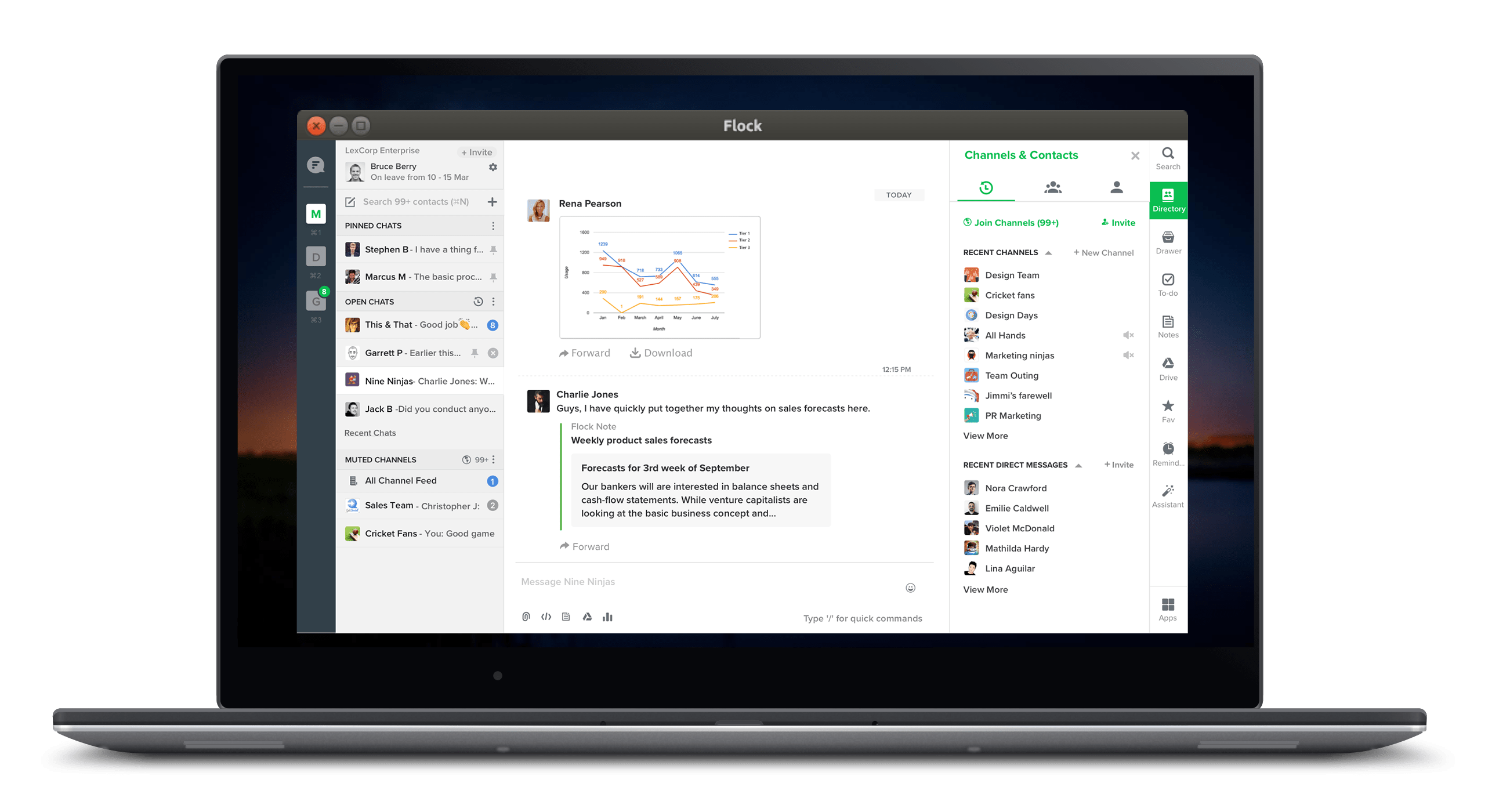The width and height of the screenshot is (1499, 812).
Task: Toggle mute on Marketing Ninjas channel
Action: tap(1128, 355)
